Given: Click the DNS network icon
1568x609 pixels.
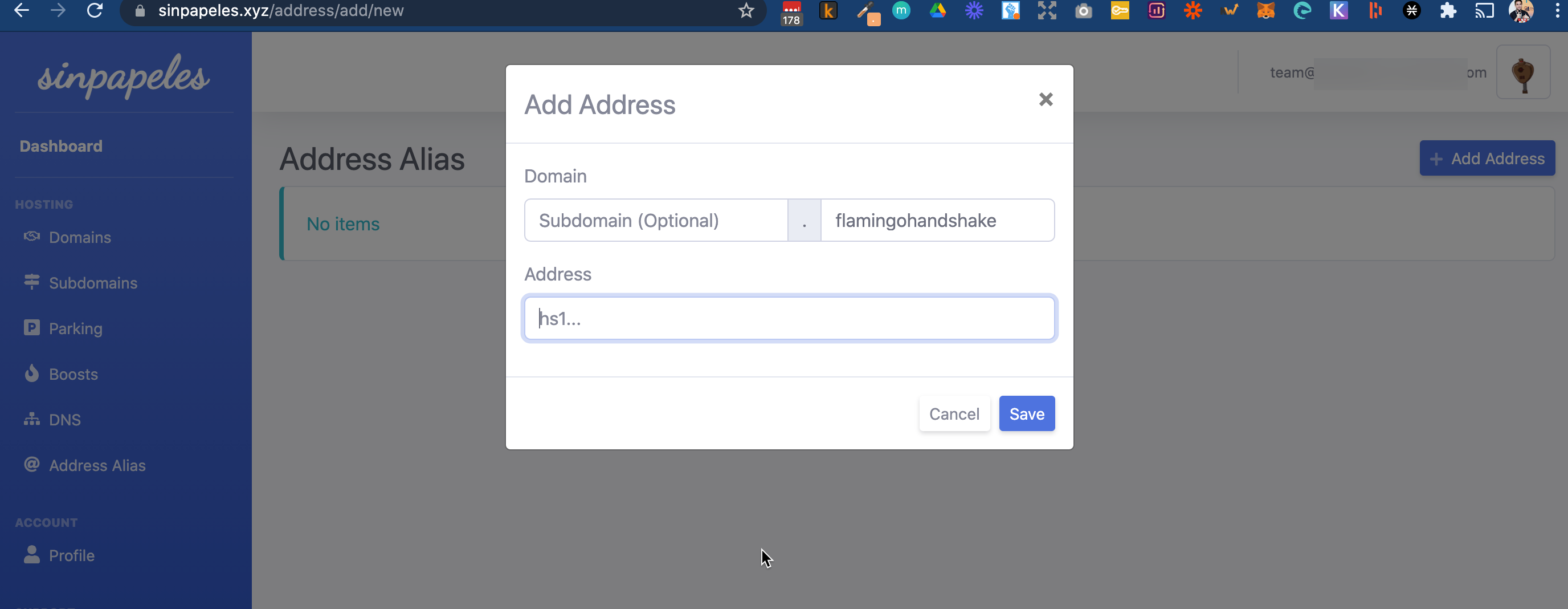Looking at the screenshot, I should (x=32, y=419).
